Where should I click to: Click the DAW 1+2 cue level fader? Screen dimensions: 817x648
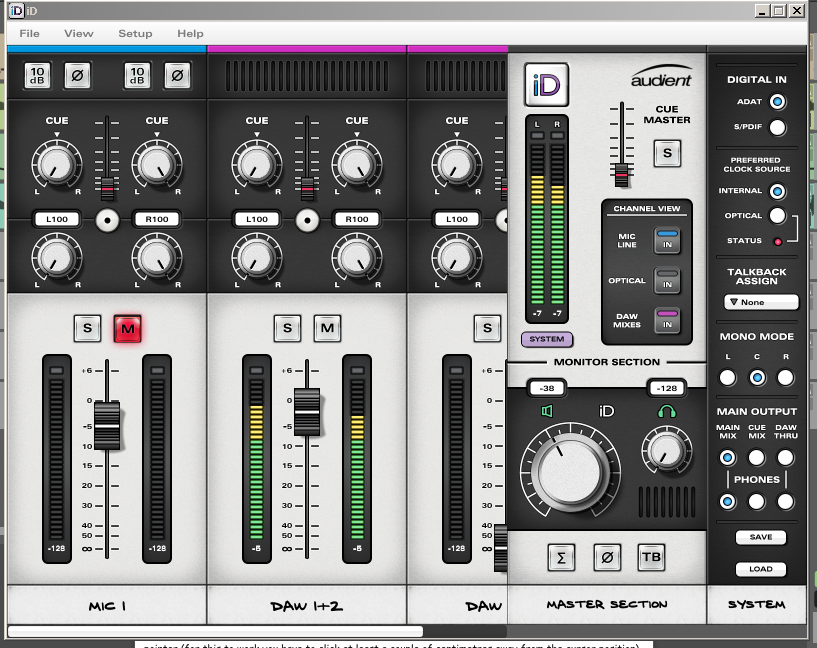coord(307,189)
